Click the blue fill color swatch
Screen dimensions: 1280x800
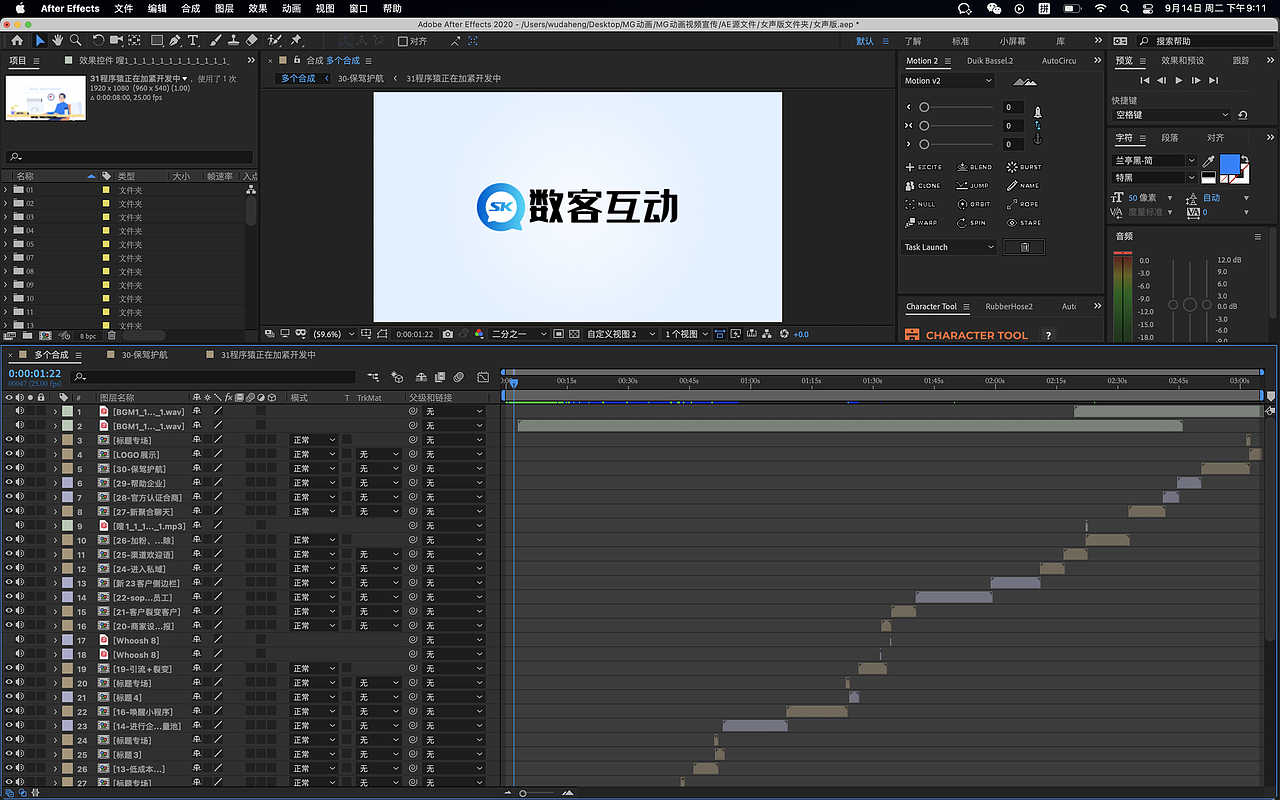1229,164
